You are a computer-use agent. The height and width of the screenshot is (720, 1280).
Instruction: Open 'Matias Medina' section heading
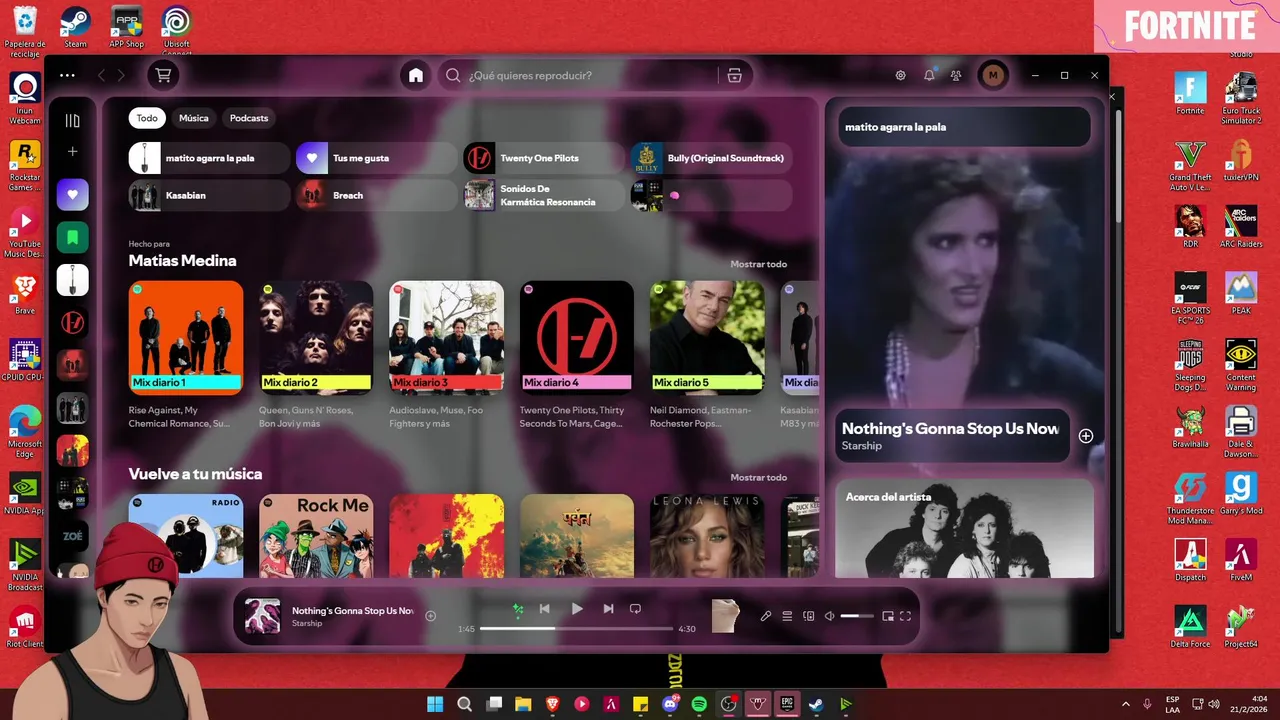click(182, 261)
